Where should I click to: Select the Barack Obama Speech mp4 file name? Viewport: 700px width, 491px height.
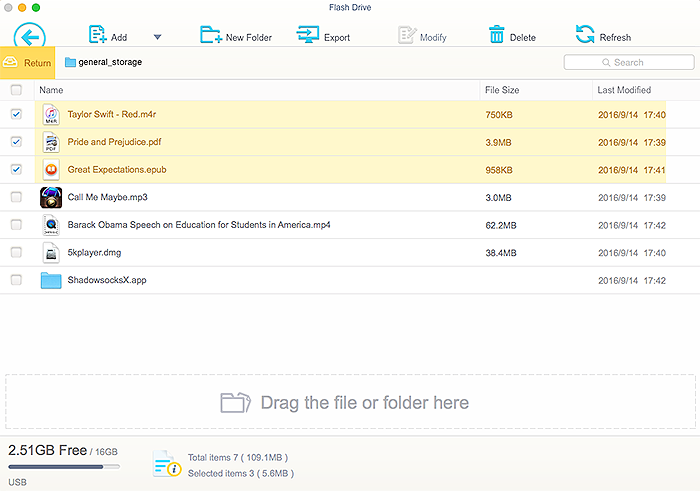(199, 225)
